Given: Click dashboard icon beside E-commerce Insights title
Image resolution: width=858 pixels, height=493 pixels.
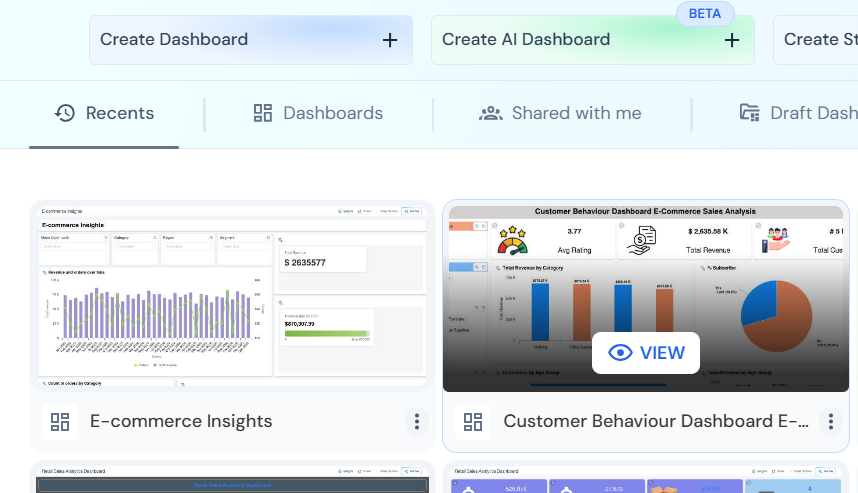Looking at the screenshot, I should 60,421.
